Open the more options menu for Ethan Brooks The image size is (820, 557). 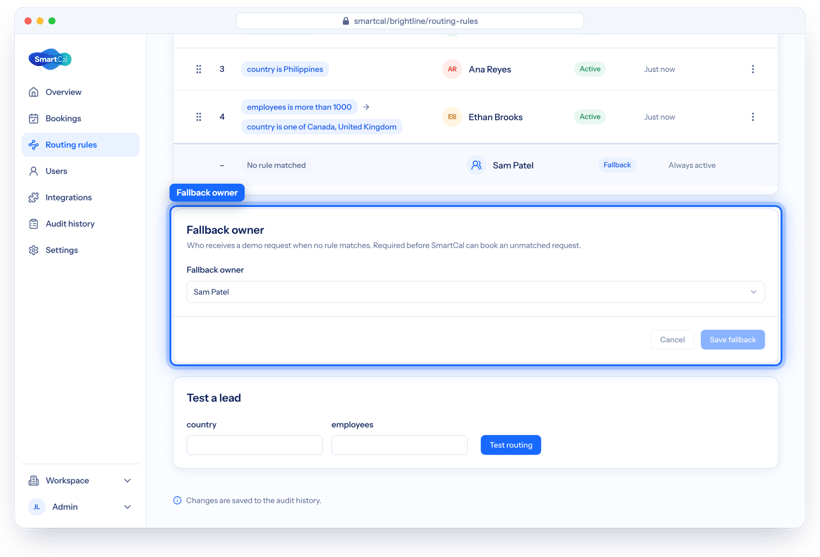[x=753, y=117]
